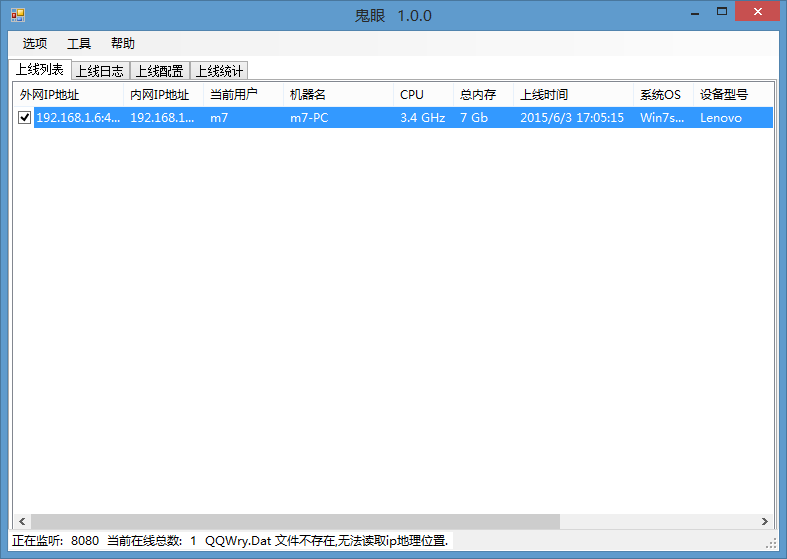Open the 帮助 menu
The width and height of the screenshot is (787, 559).
pos(123,44)
